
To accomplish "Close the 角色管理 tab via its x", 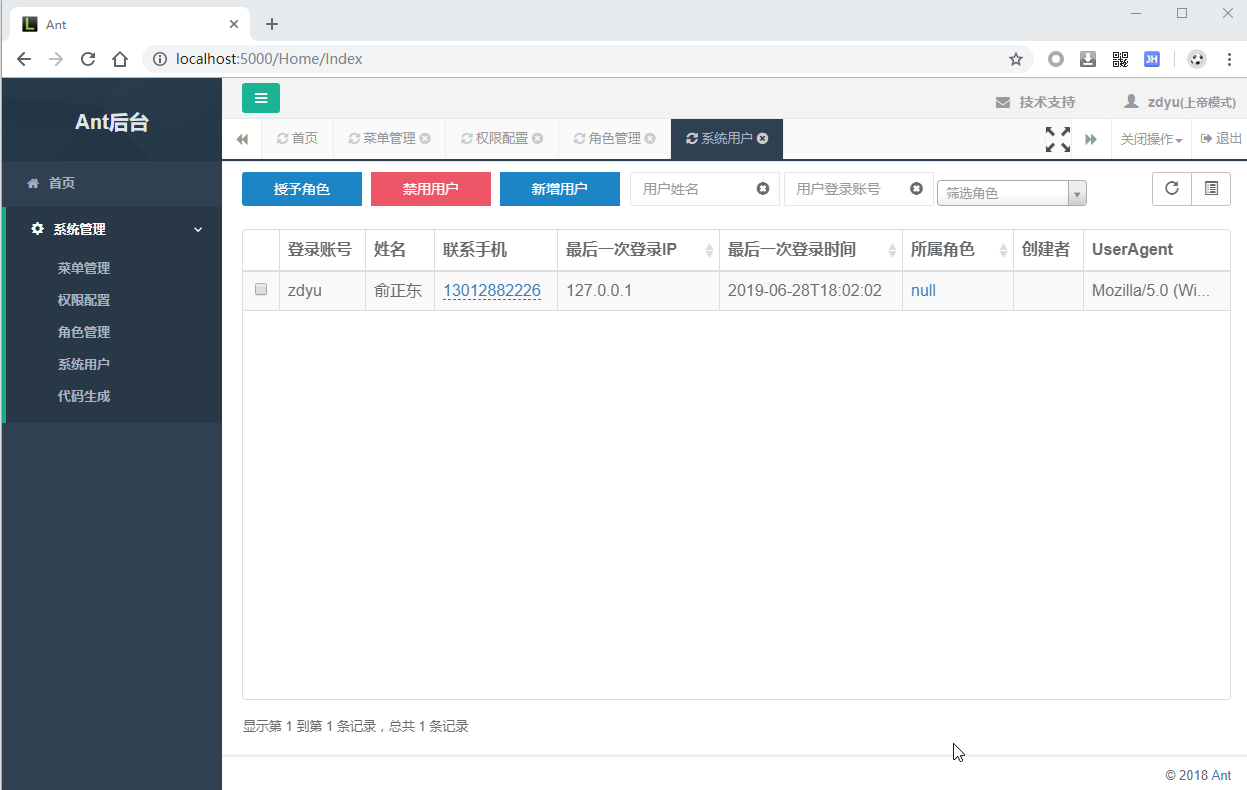I will (651, 139).
